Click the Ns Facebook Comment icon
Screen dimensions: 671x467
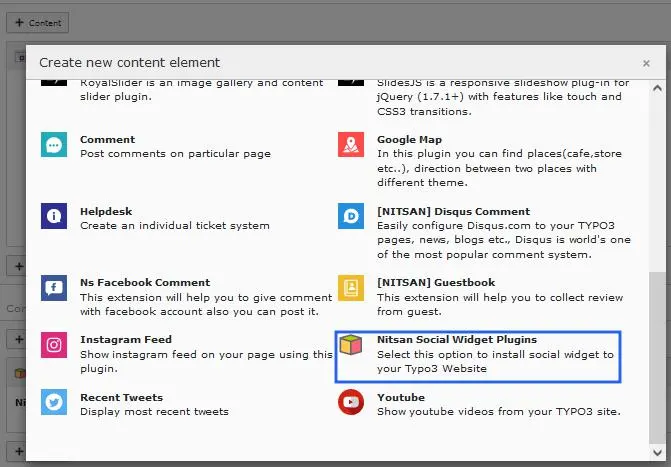[x=54, y=288]
